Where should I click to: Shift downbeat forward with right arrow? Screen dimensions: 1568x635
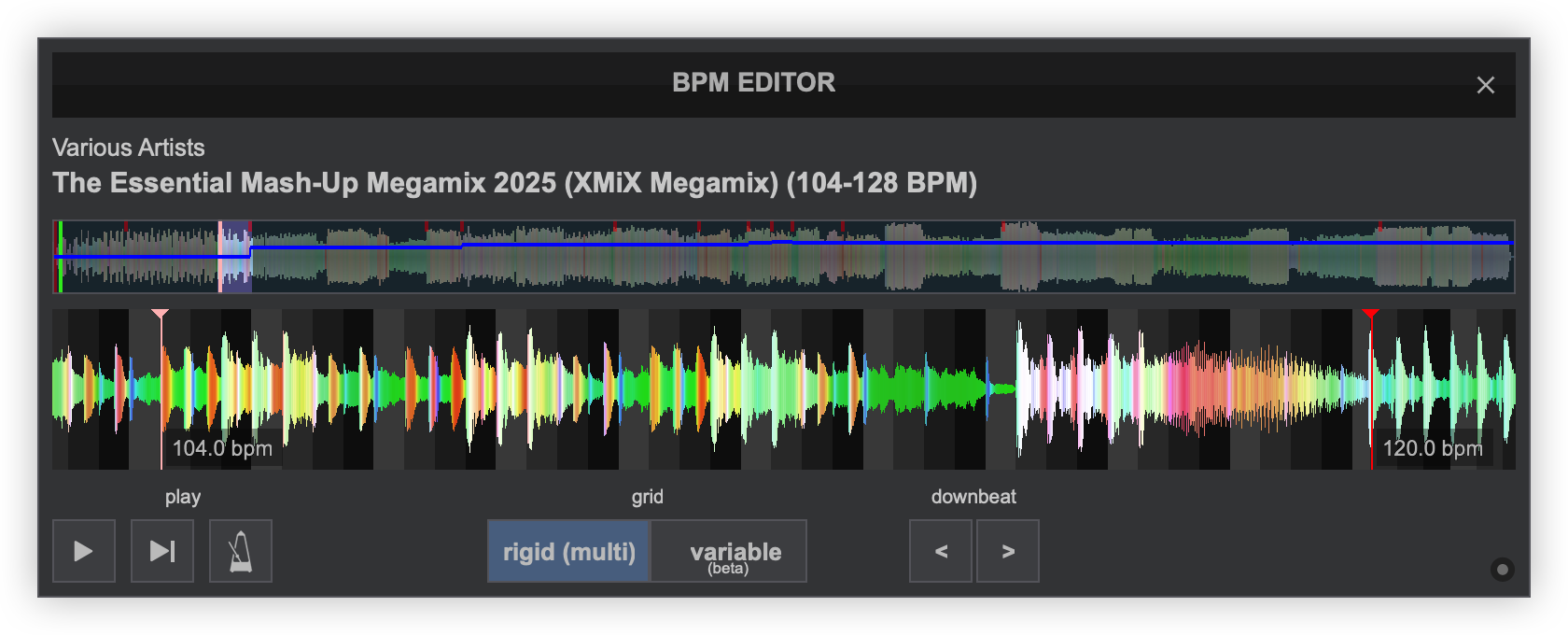(1008, 551)
